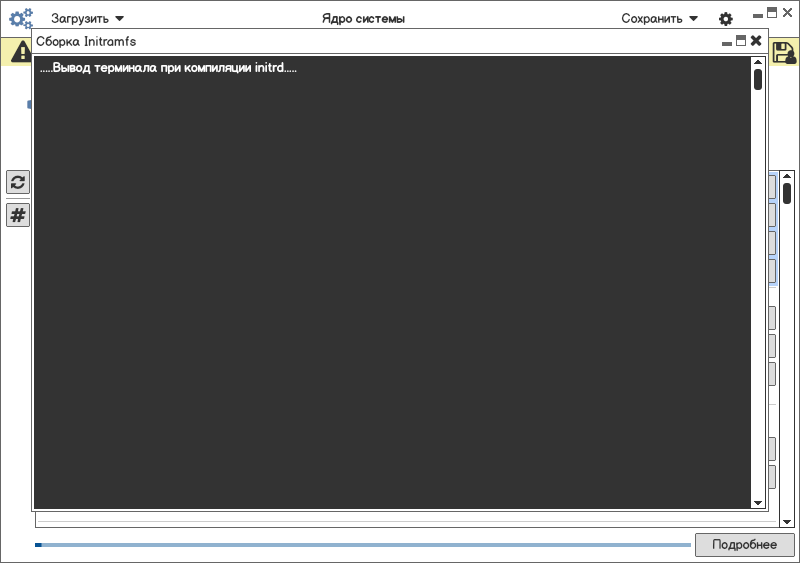Screen dimensions: 800x563
Task: Click inside the terminal output area
Action: (392, 282)
